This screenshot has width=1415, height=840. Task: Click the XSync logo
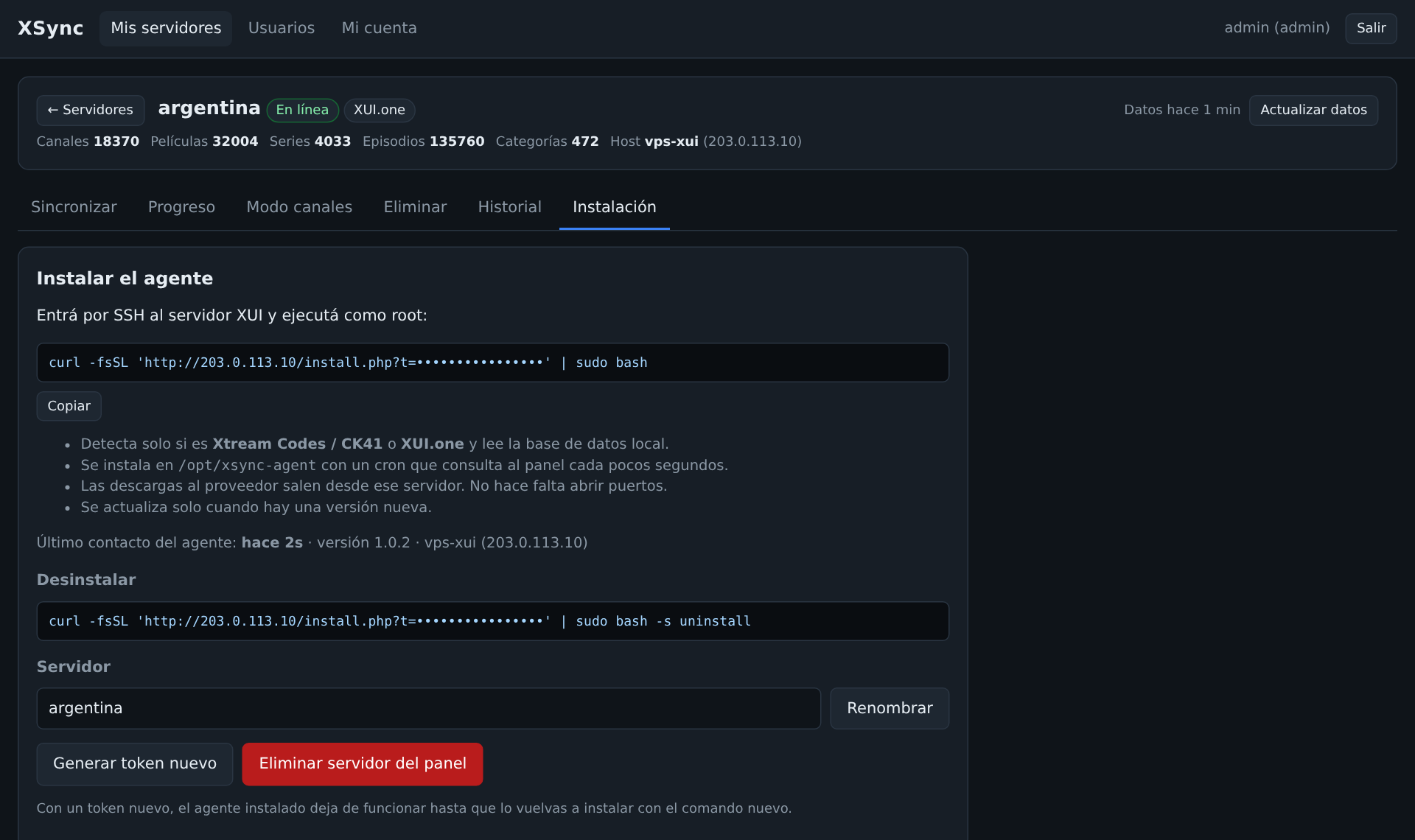tap(50, 28)
